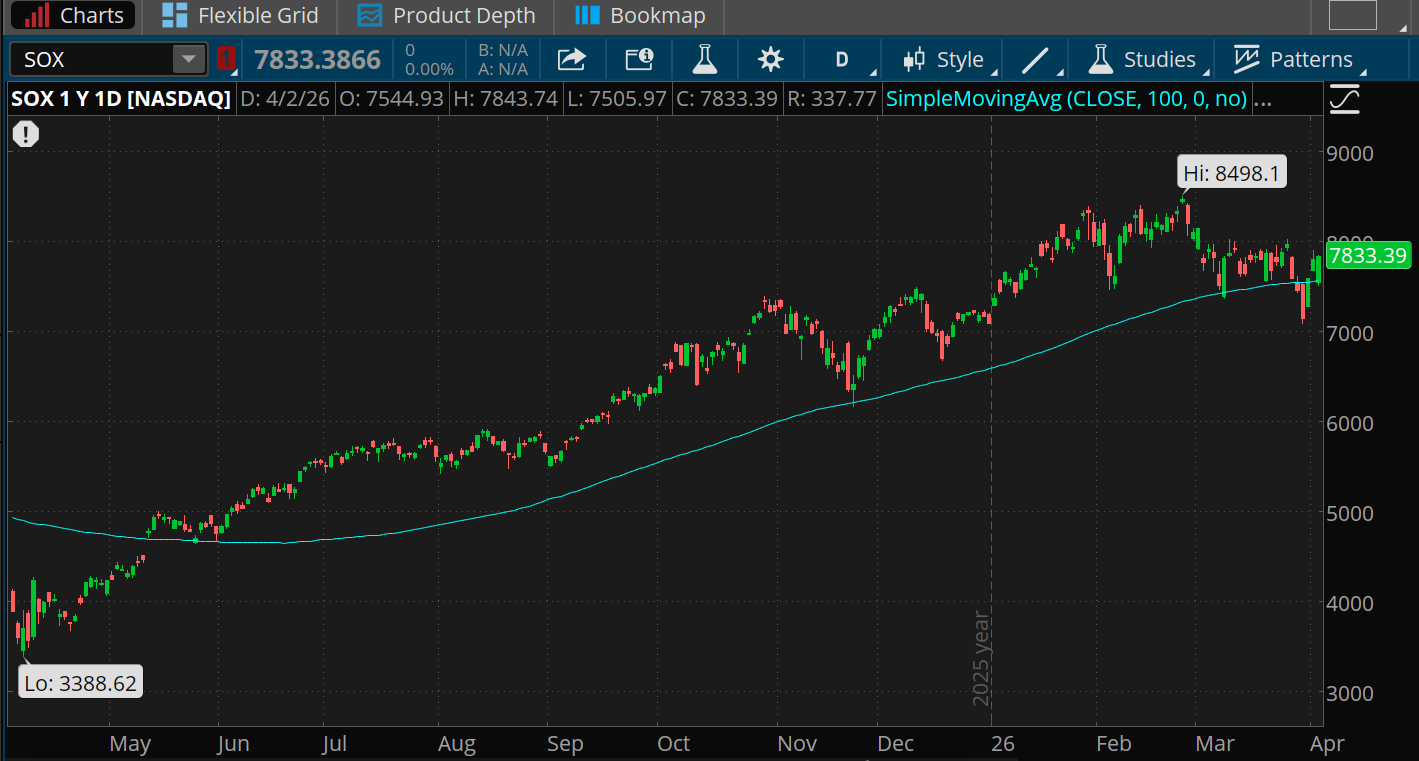Open the SOX symbol dropdown arrow

tap(188, 59)
